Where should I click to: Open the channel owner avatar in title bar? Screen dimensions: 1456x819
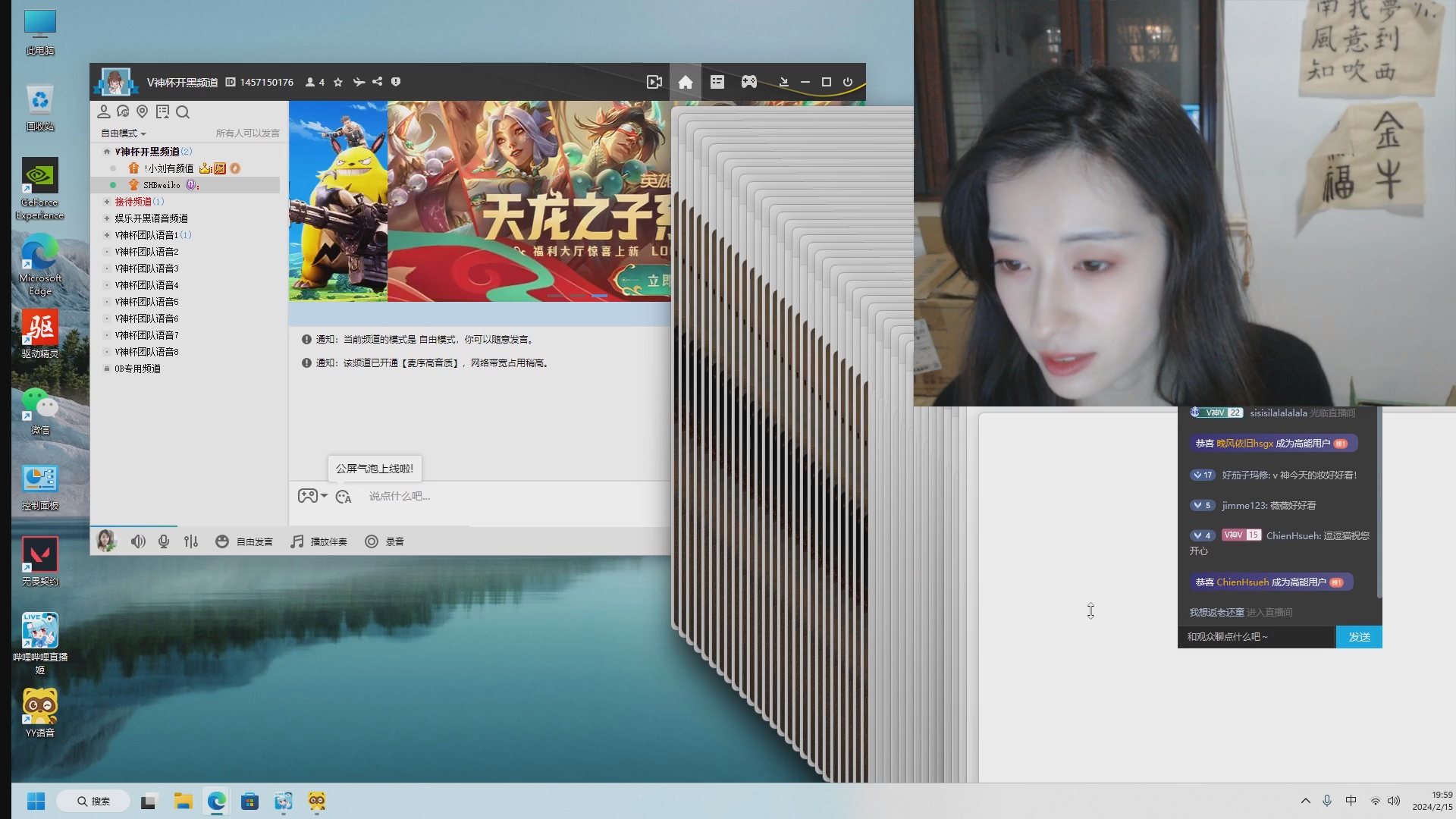(x=116, y=82)
